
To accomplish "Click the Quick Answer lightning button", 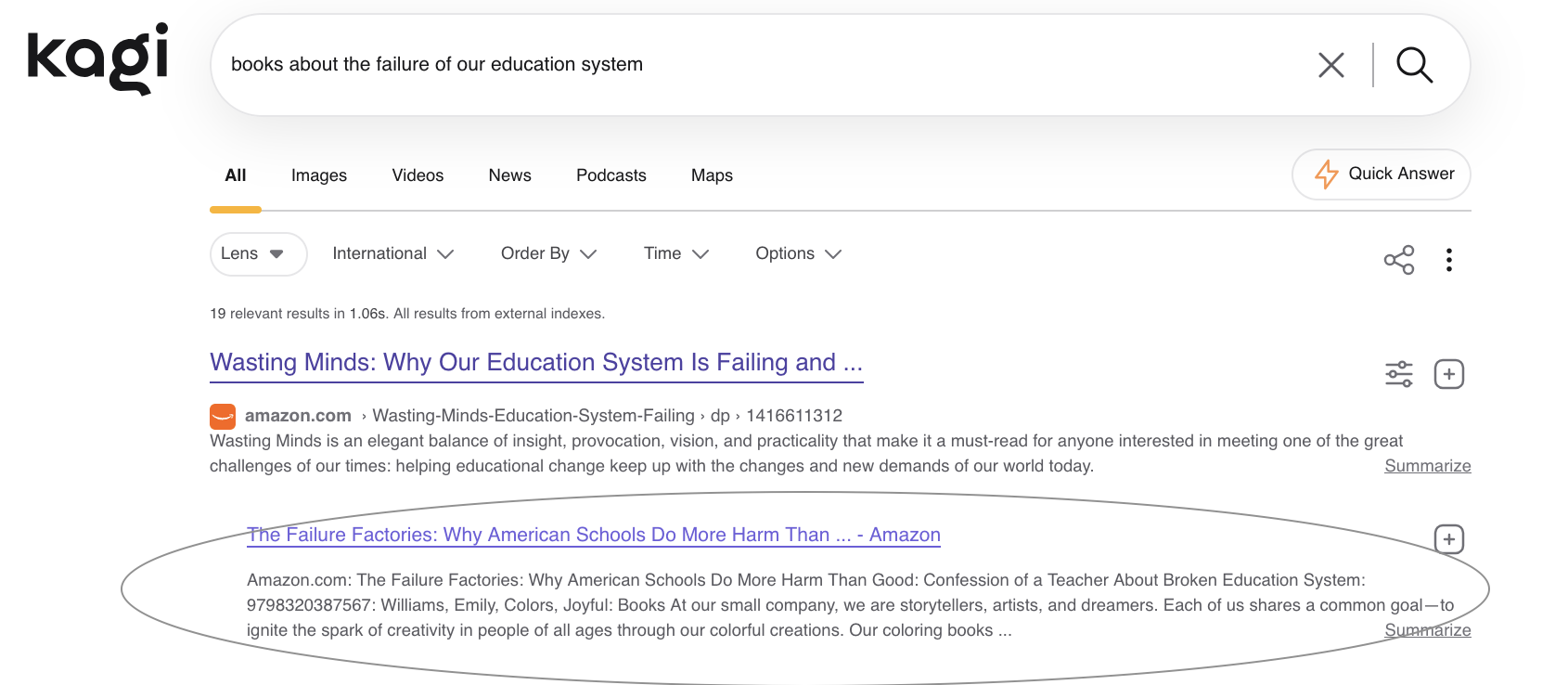I will pyautogui.click(x=1382, y=174).
